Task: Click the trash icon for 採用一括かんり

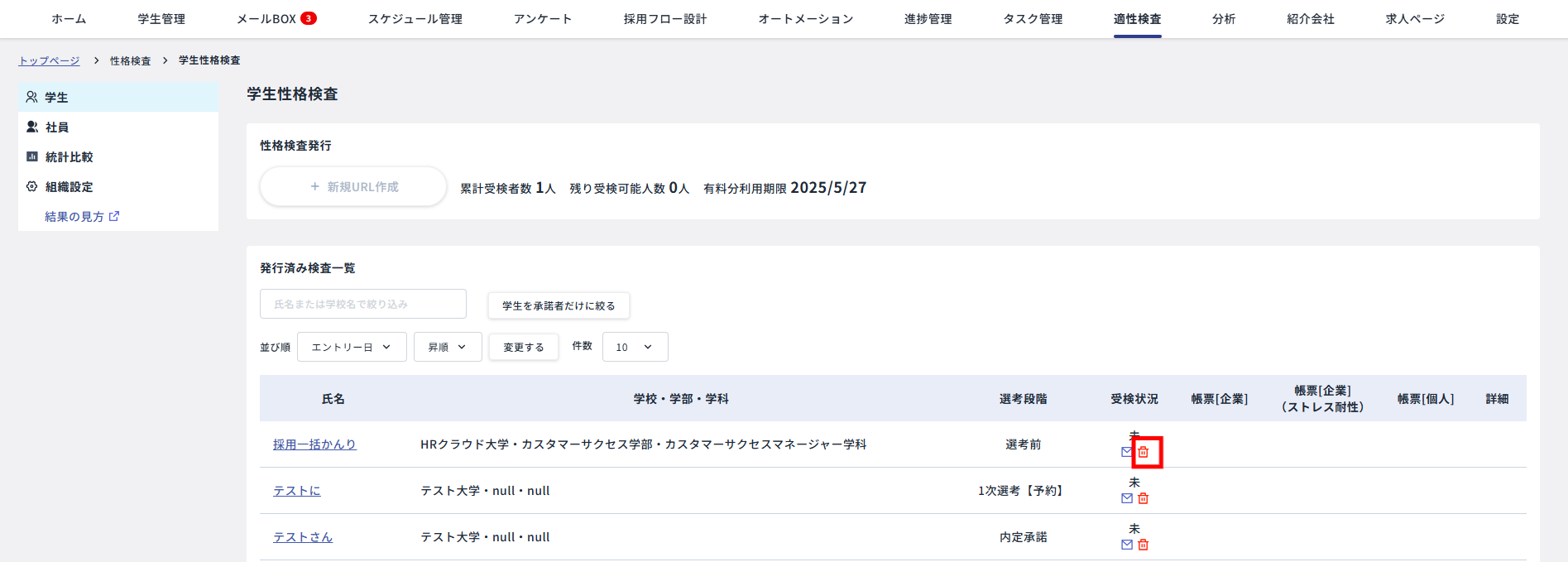Action: (1143, 452)
